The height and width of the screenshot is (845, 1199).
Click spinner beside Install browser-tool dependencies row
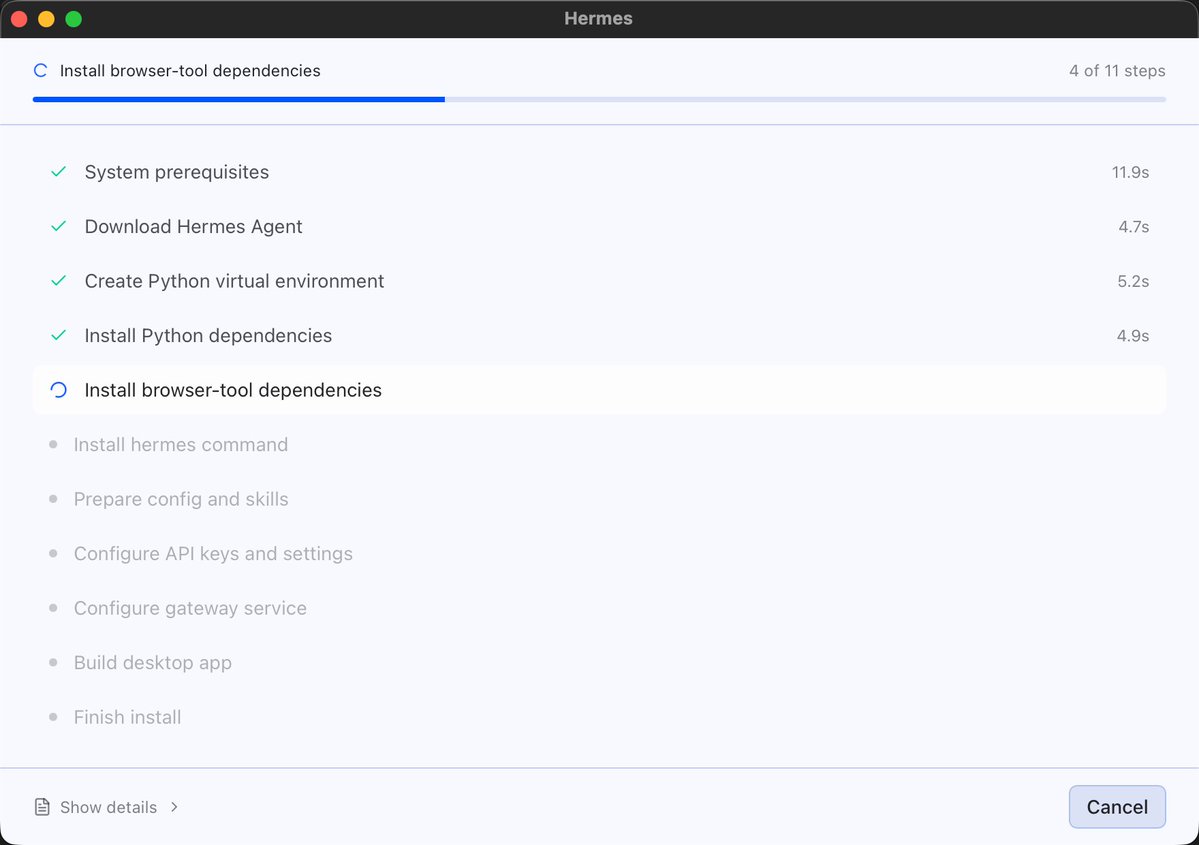tap(58, 390)
